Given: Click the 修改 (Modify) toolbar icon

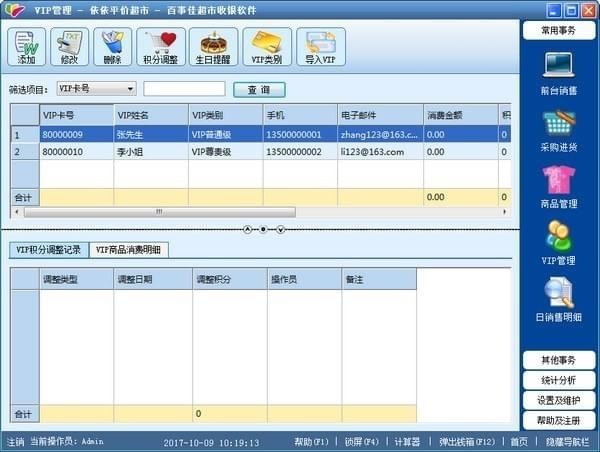Looking at the screenshot, I should 69,47.
